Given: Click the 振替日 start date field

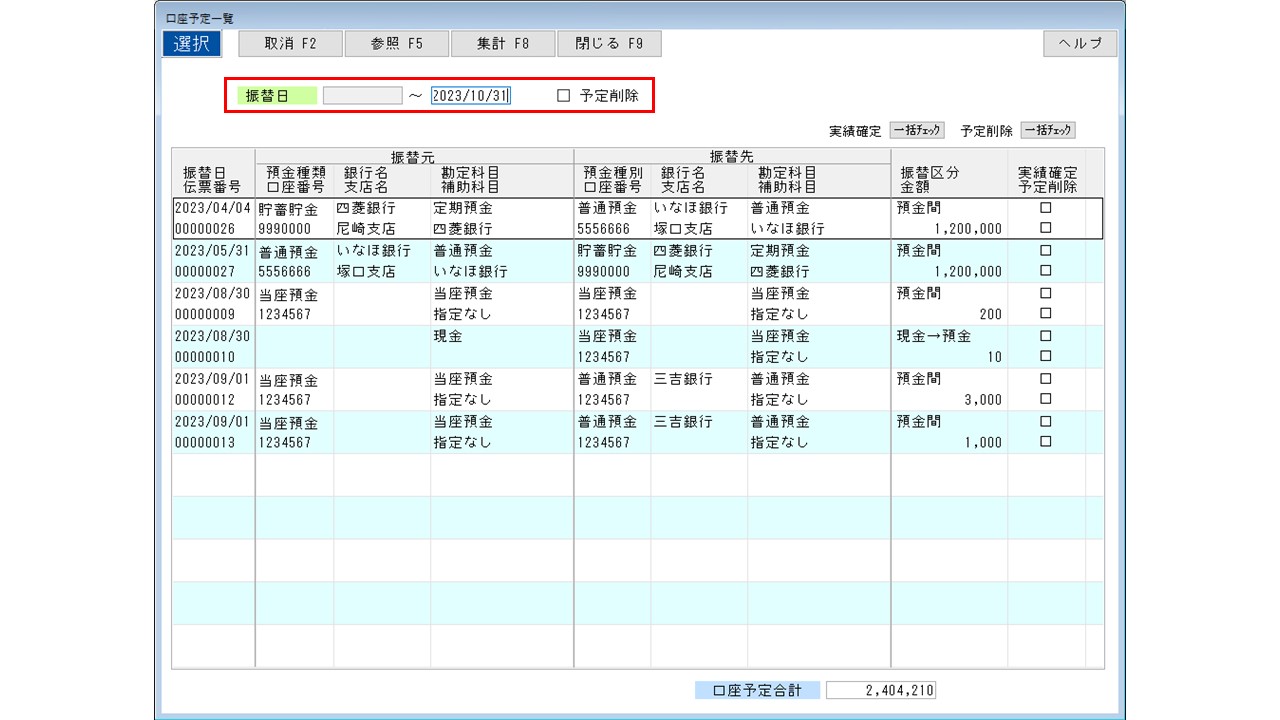Looking at the screenshot, I should click(x=362, y=96).
